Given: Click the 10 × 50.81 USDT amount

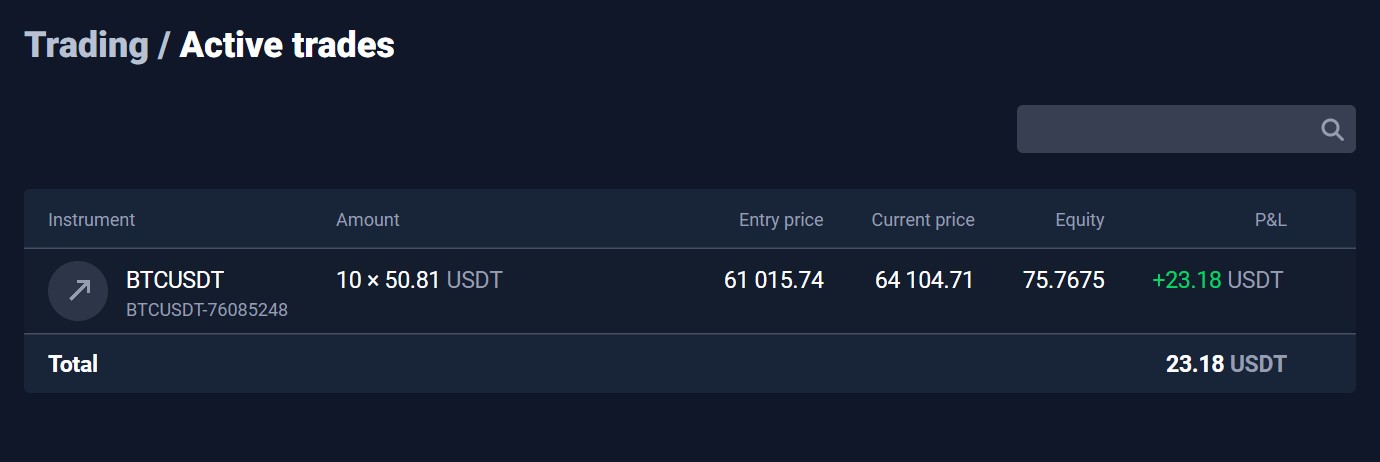Looking at the screenshot, I should click(x=419, y=280).
